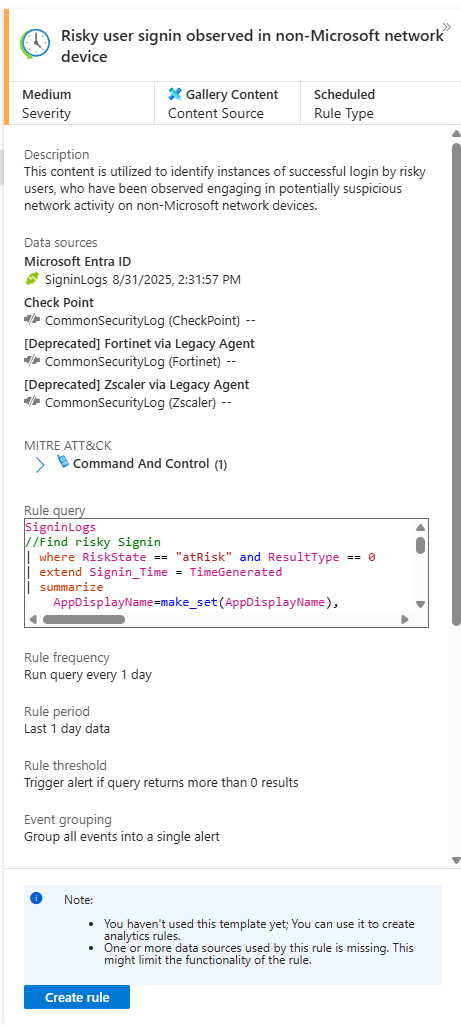Viewport: 461px width, 1029px height.
Task: Click inside the rule query code box
Action: pyautogui.click(x=219, y=565)
